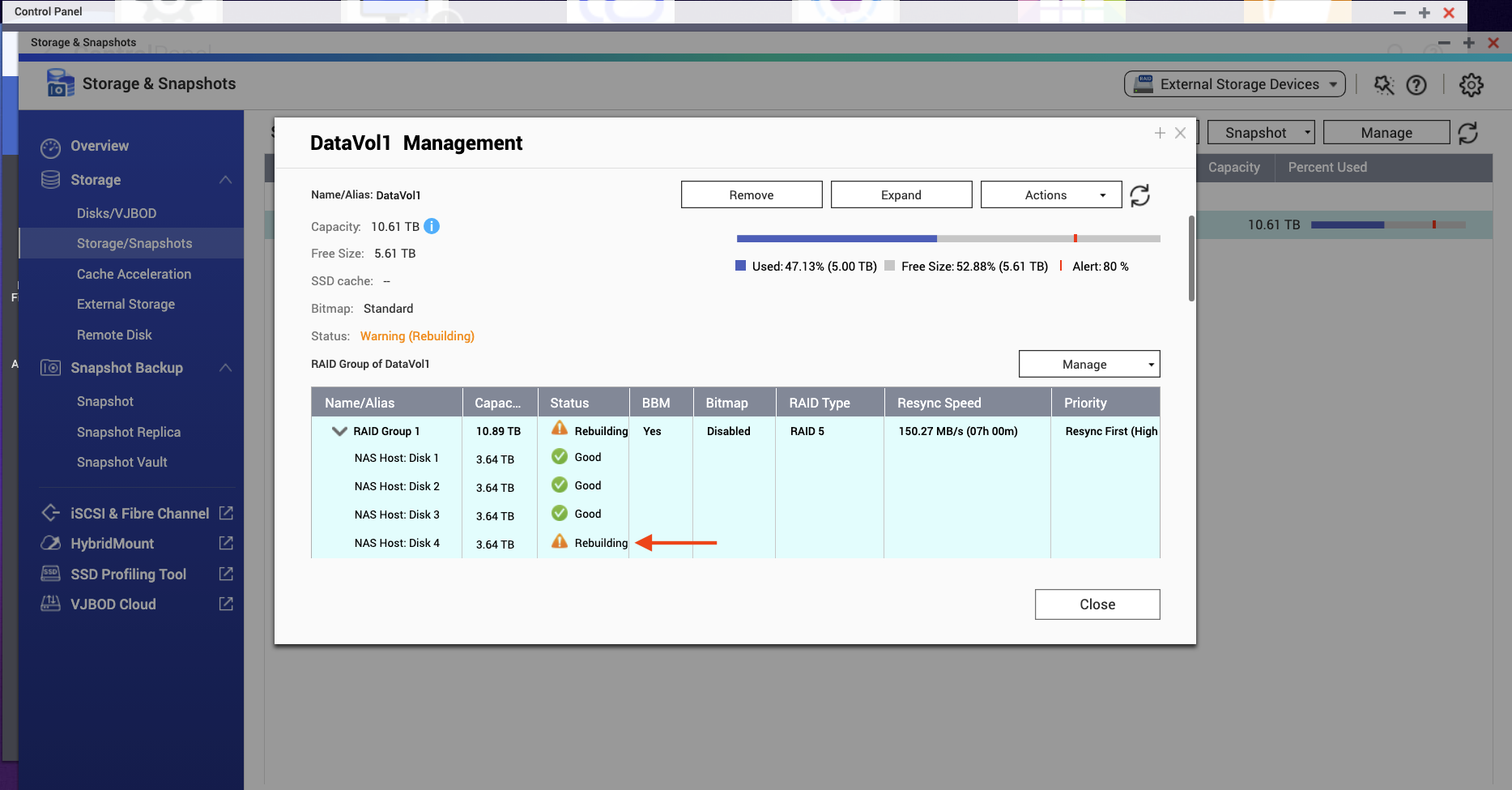Image resolution: width=1512 pixels, height=790 pixels.
Task: Open the help question mark icon
Action: [x=1416, y=85]
